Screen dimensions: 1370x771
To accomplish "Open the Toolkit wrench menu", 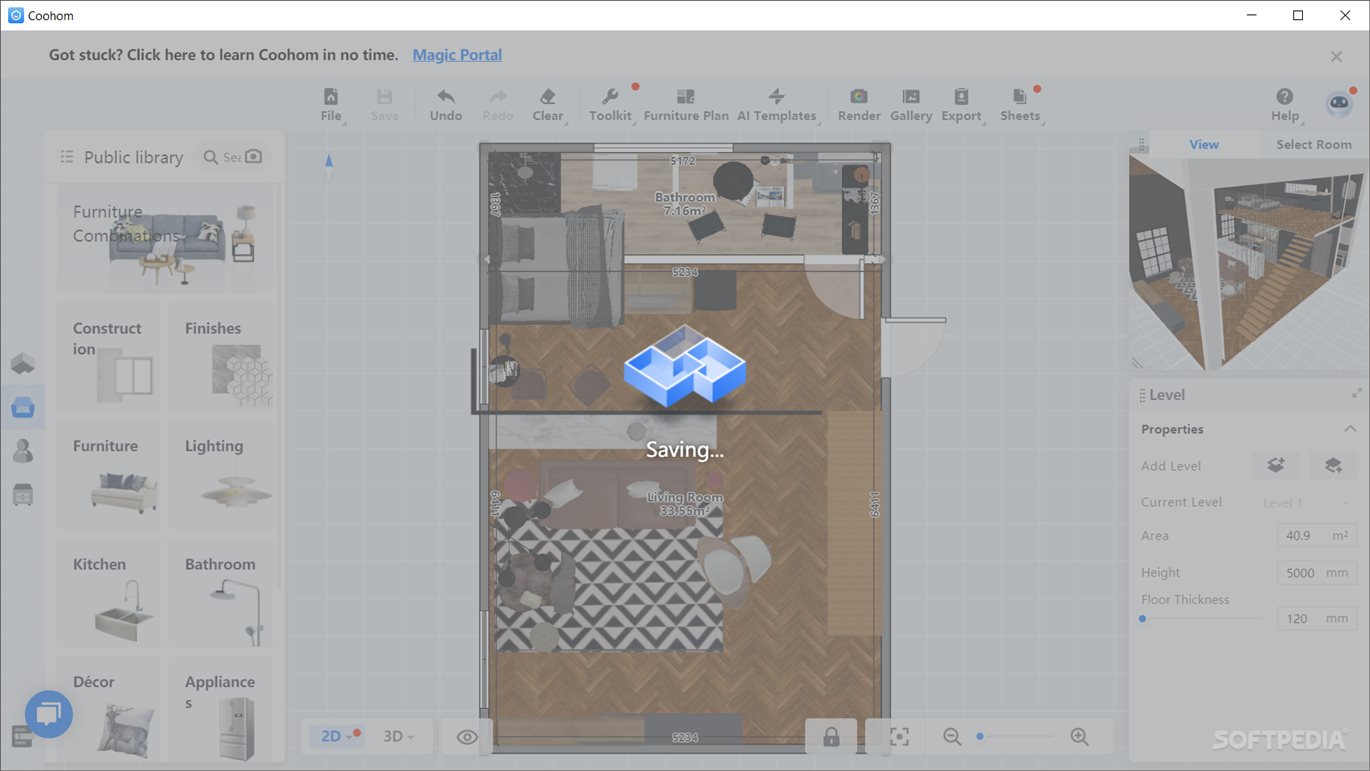I will pos(610,104).
